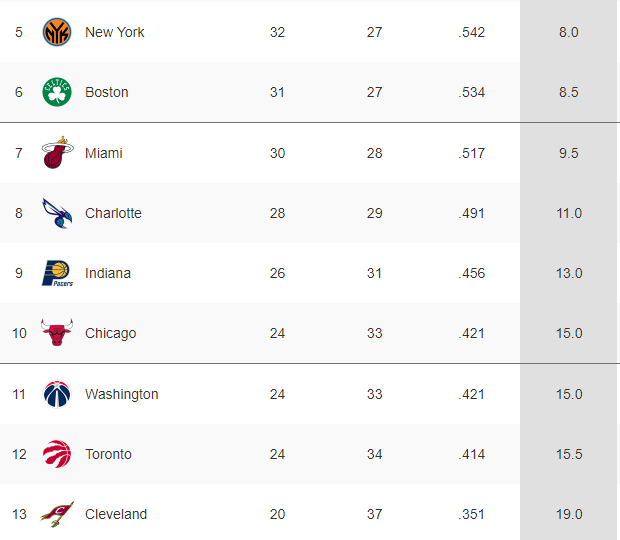Screen dimensions: 620x540
Task: Select the Charlotte Hornets logo
Action: click(57, 213)
